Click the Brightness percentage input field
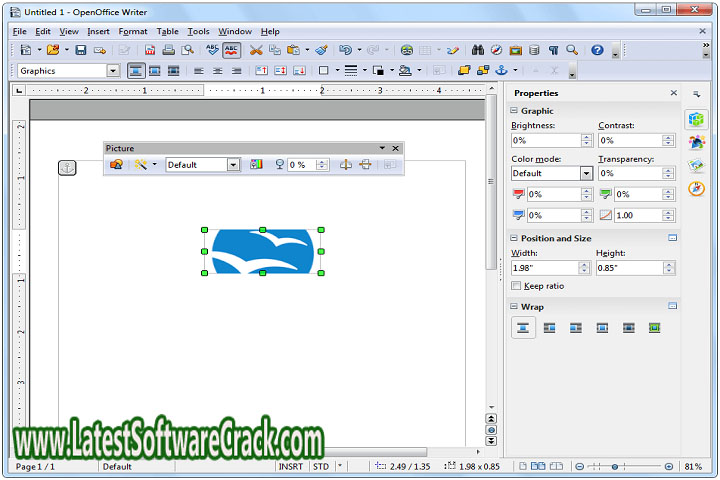Image resolution: width=720 pixels, height=480 pixels. pos(545,141)
